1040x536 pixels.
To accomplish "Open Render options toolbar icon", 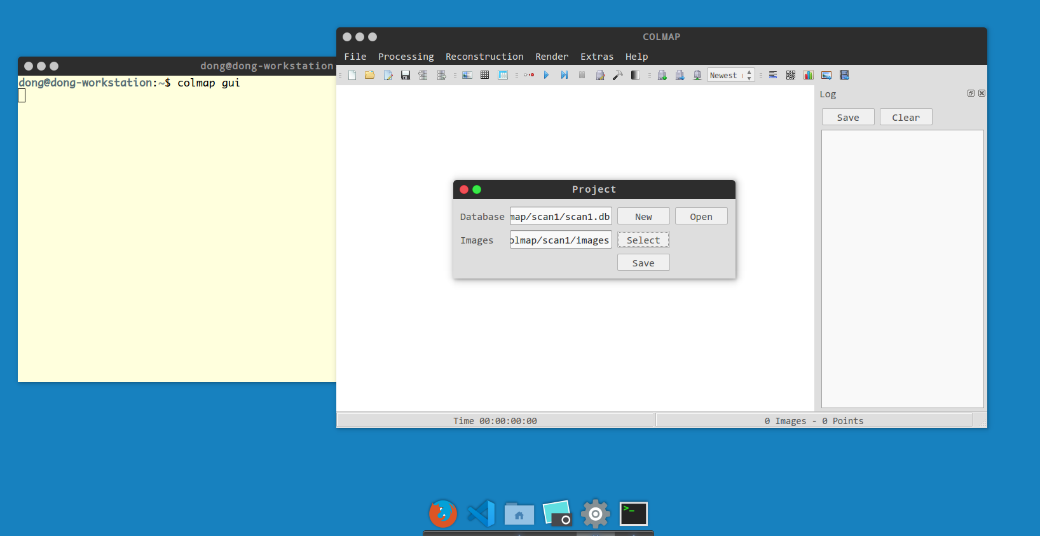I will (x=697, y=75).
